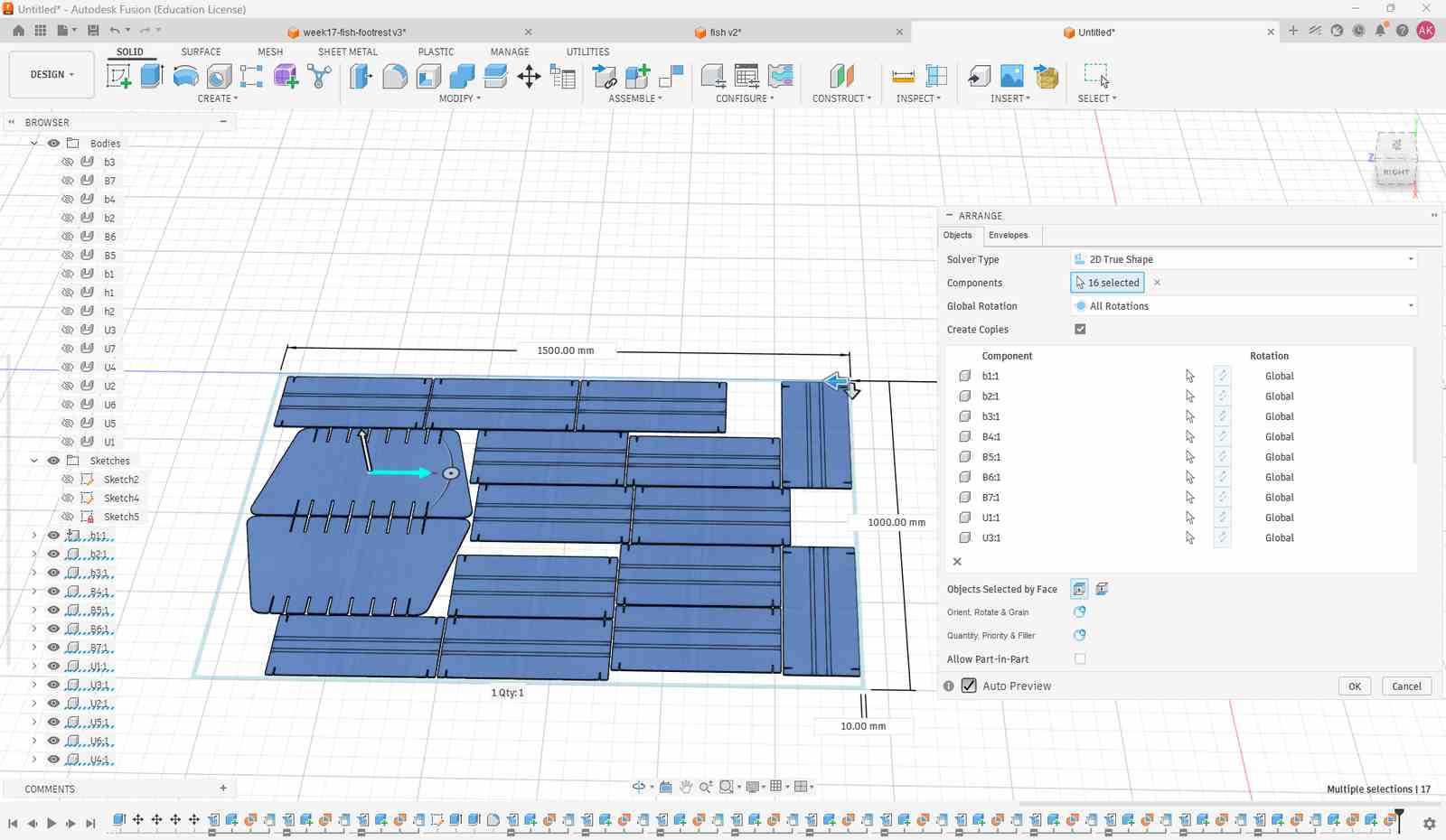Open the Solver Type dropdown
The height and width of the screenshot is (840, 1446).
coord(1244,259)
